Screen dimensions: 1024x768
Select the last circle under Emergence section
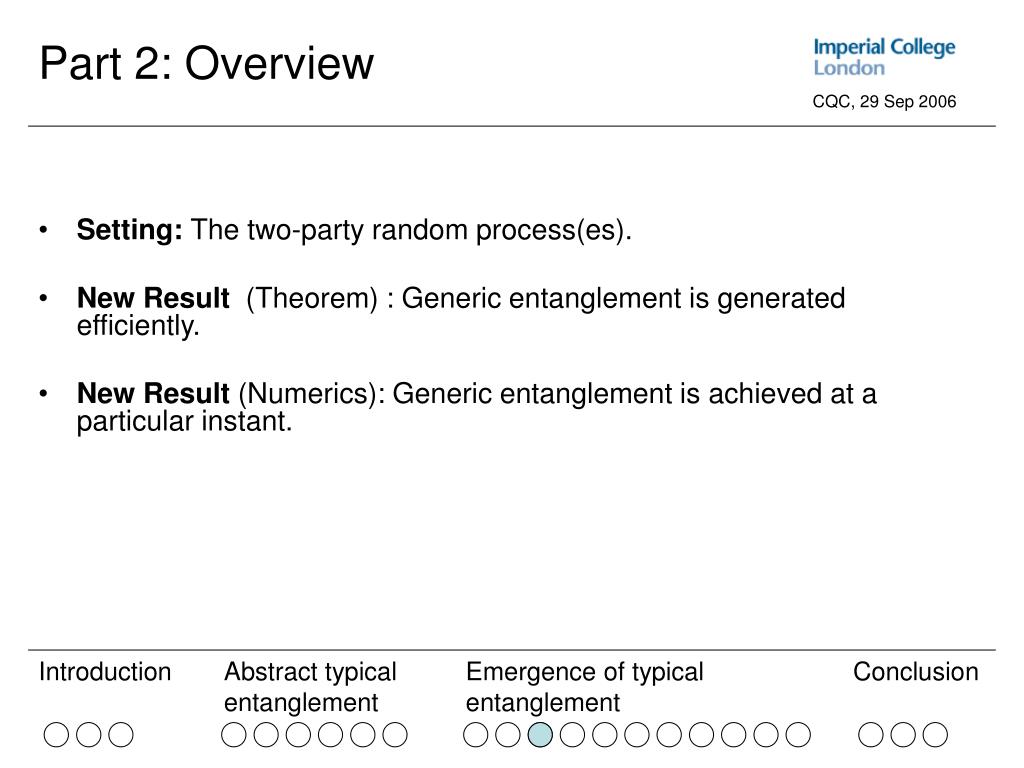pyautogui.click(x=798, y=735)
